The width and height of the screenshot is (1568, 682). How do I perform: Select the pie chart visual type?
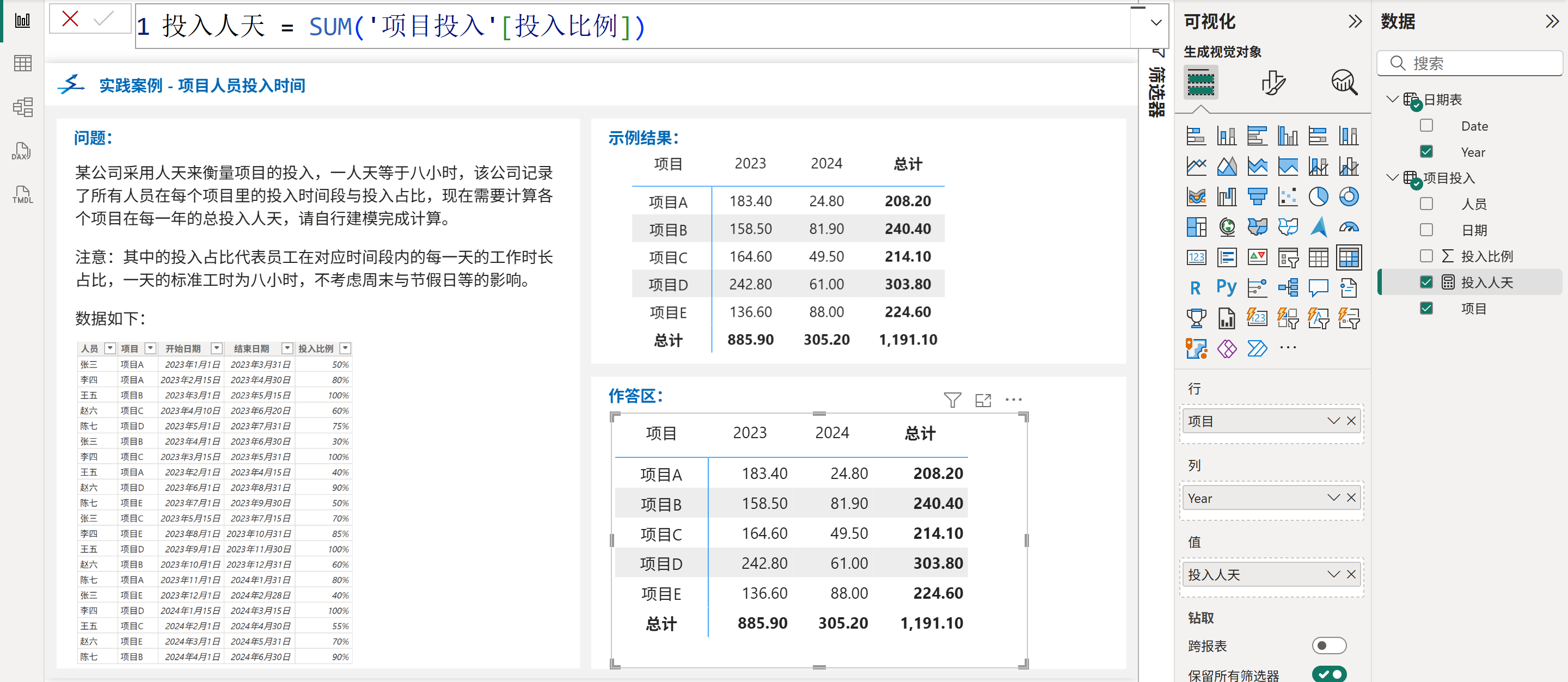coord(1318,196)
